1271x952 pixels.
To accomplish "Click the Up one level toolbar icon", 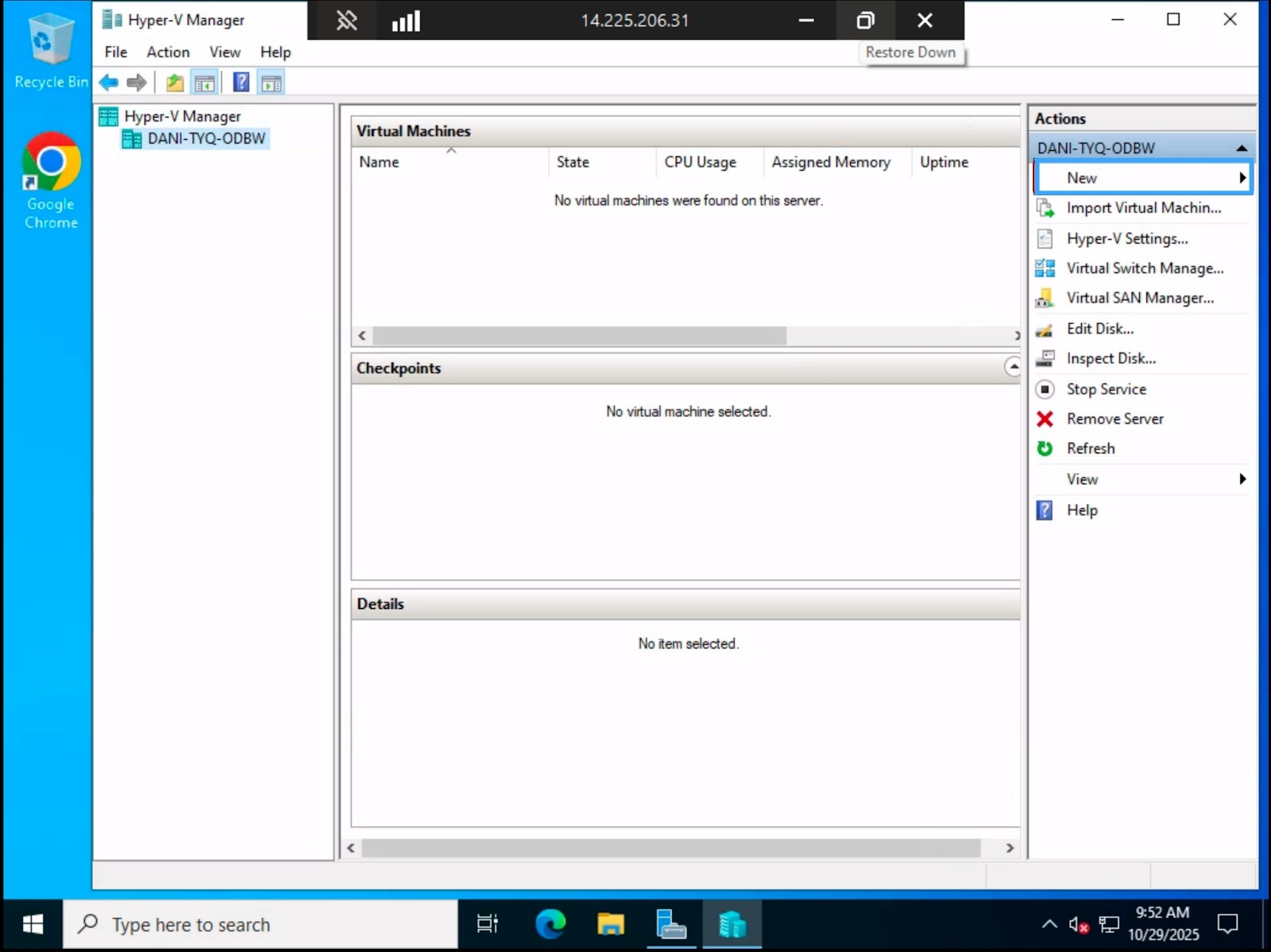I will tap(175, 83).
